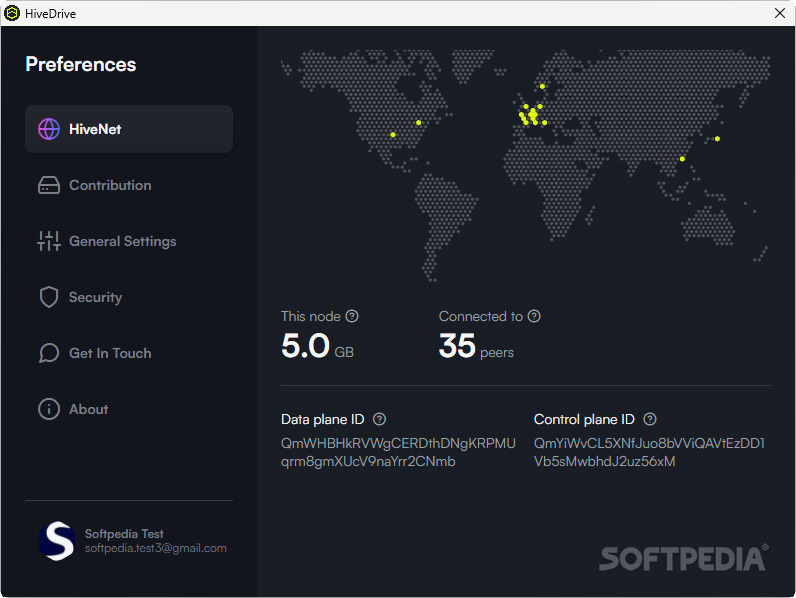Click the This node label
The width and height of the screenshot is (796, 598).
click(311, 316)
